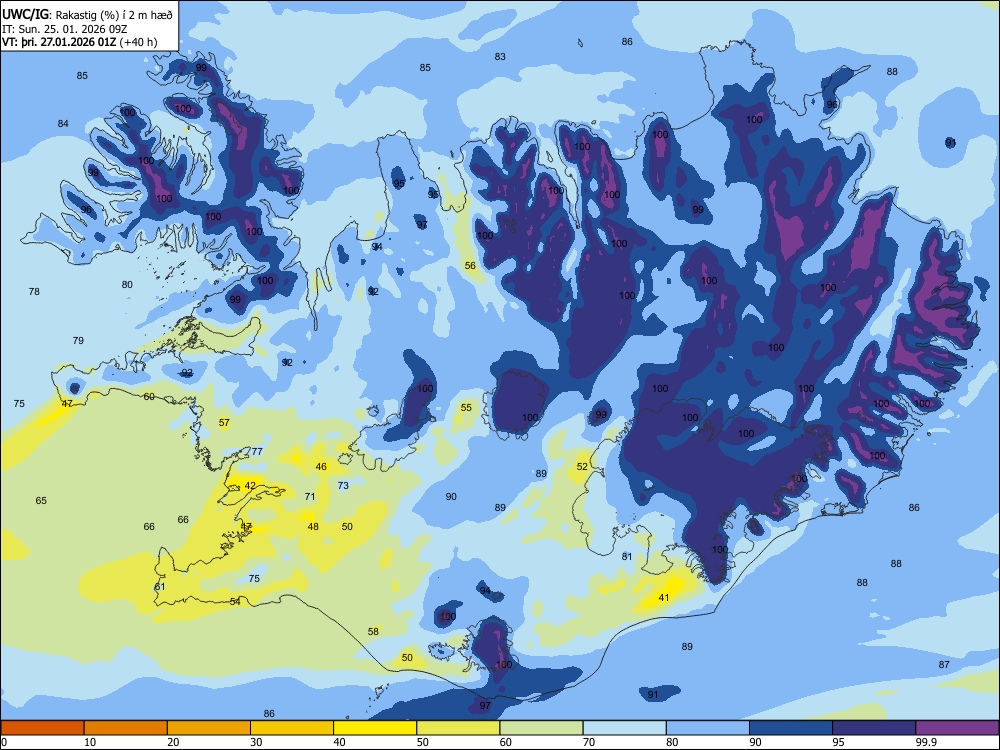Click legend tick label 30
The image size is (1000, 750).
[256, 742]
